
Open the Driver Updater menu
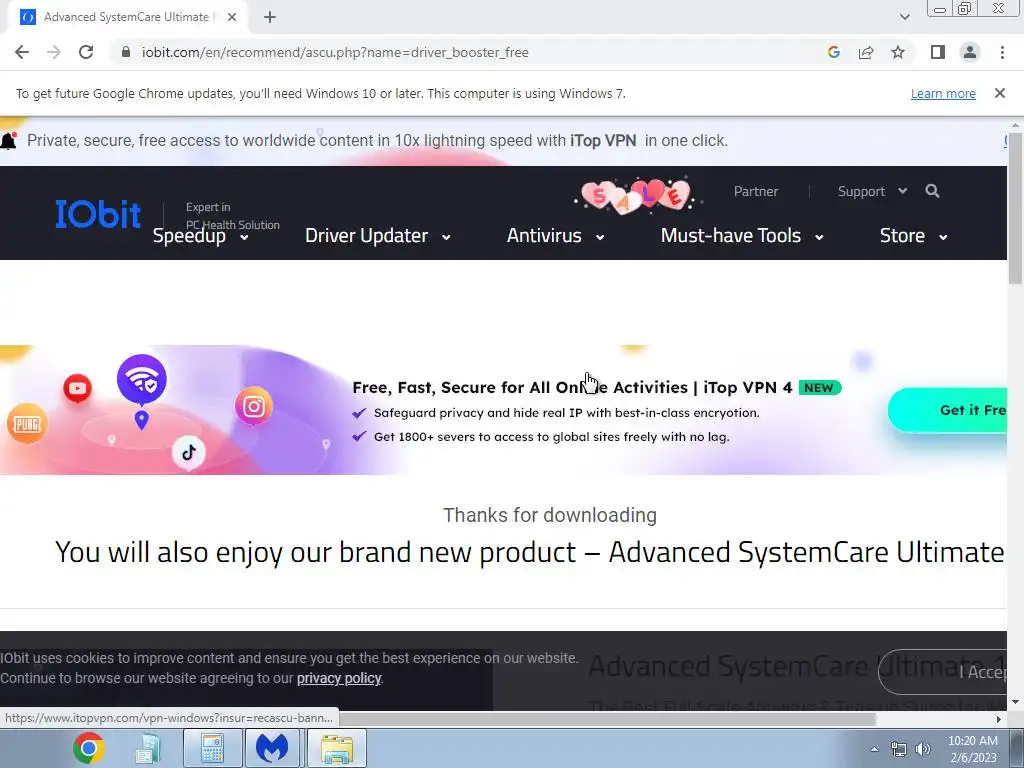coord(366,236)
